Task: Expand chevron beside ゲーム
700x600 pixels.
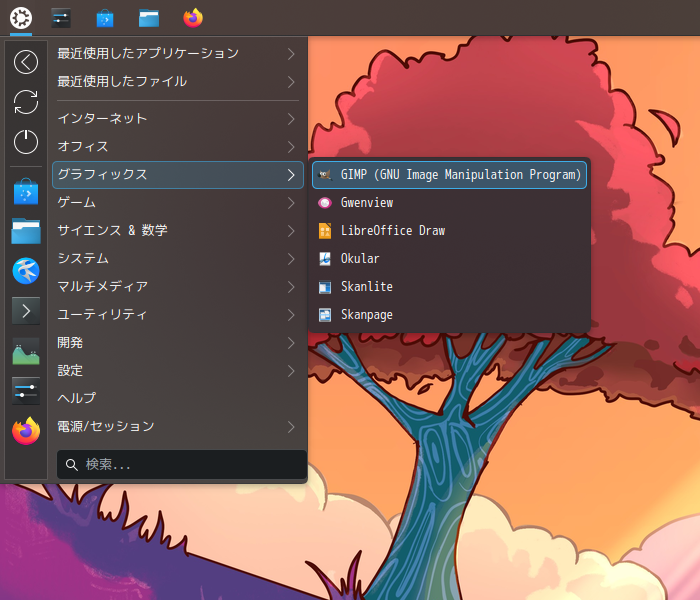Action: 291,203
